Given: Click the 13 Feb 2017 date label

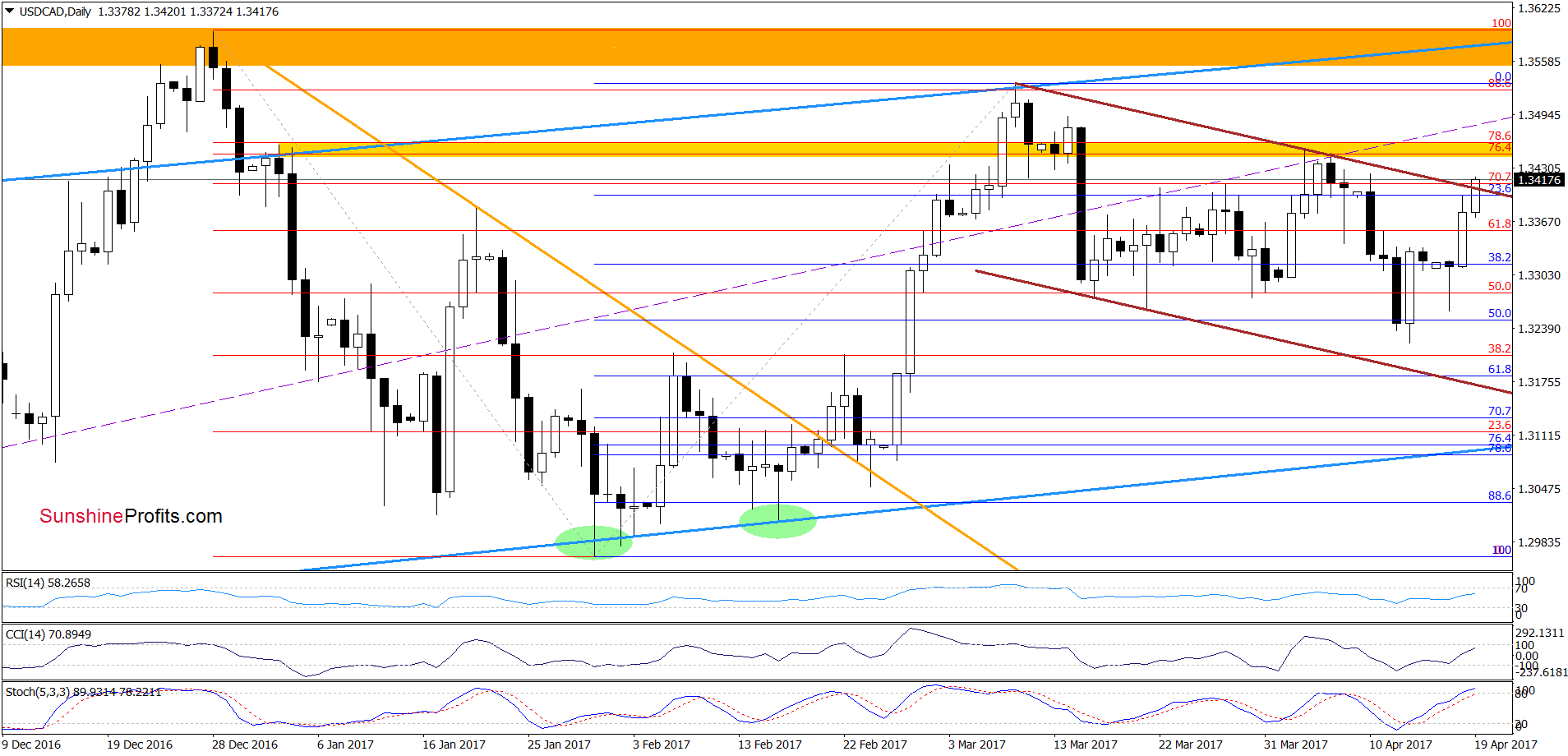Looking at the screenshot, I should 770,744.
